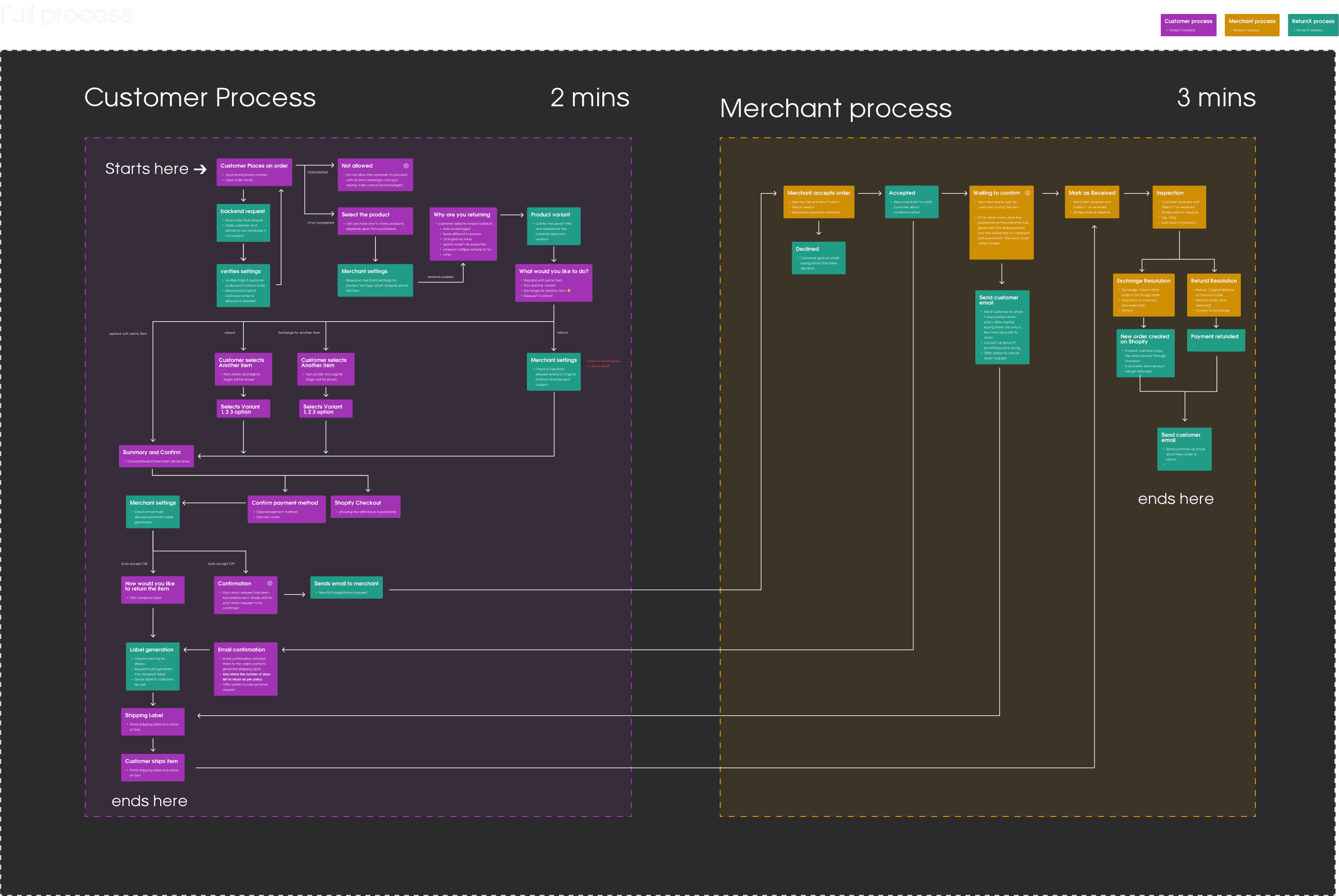Select the How would you like to return the item card
This screenshot has height=896, width=1339.
click(x=152, y=590)
